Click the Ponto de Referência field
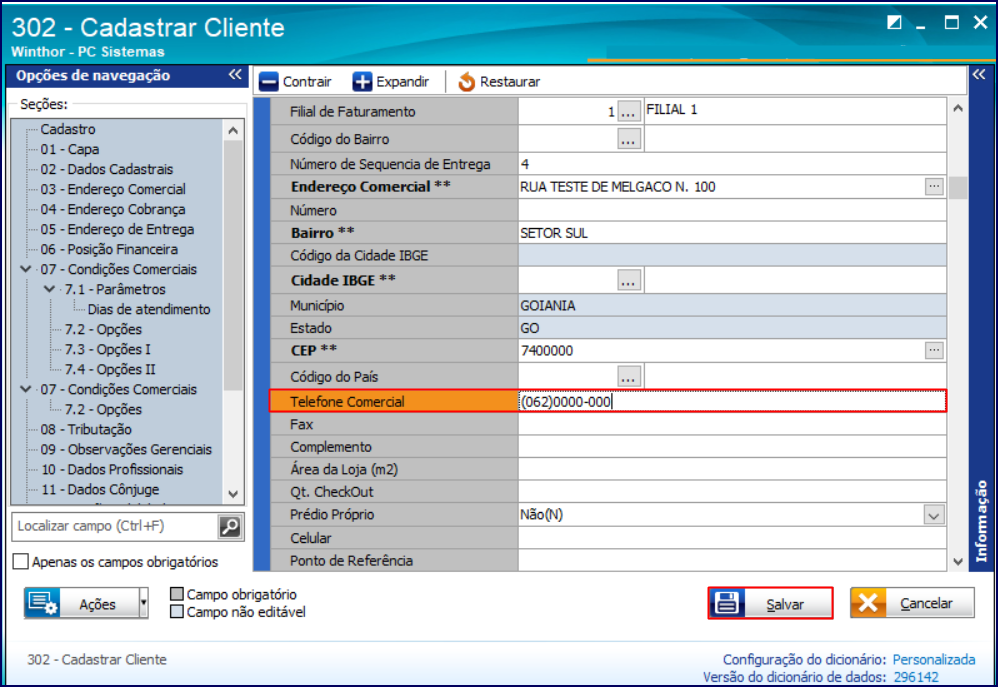The width and height of the screenshot is (998, 687). 732,560
